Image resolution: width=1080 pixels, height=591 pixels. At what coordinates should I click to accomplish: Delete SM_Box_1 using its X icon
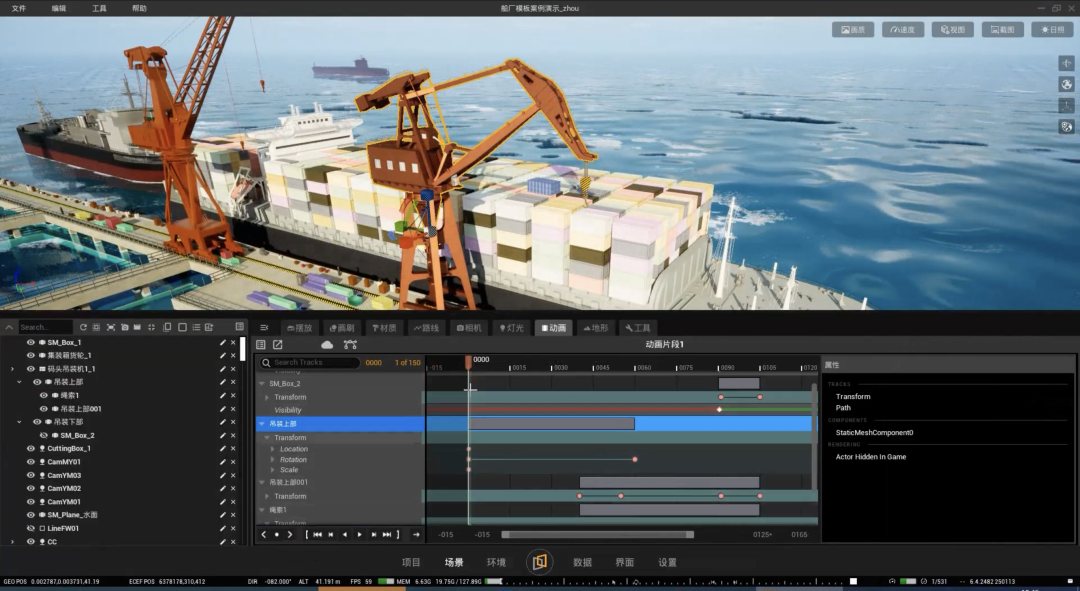click(233, 342)
